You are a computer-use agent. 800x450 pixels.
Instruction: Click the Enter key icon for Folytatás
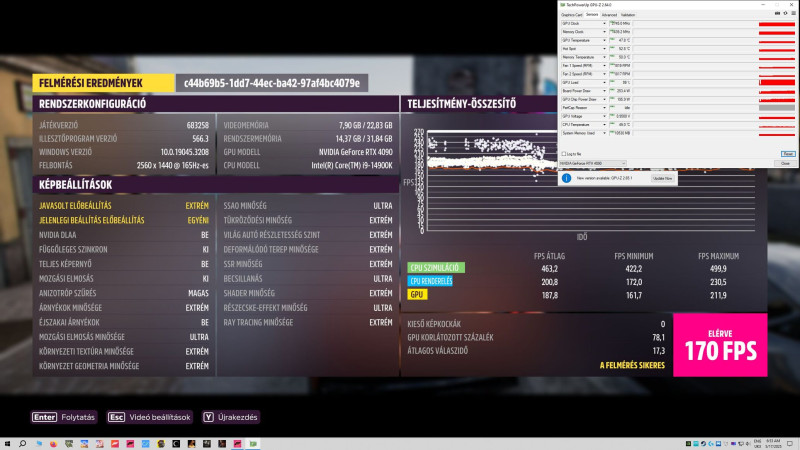click(x=44, y=417)
